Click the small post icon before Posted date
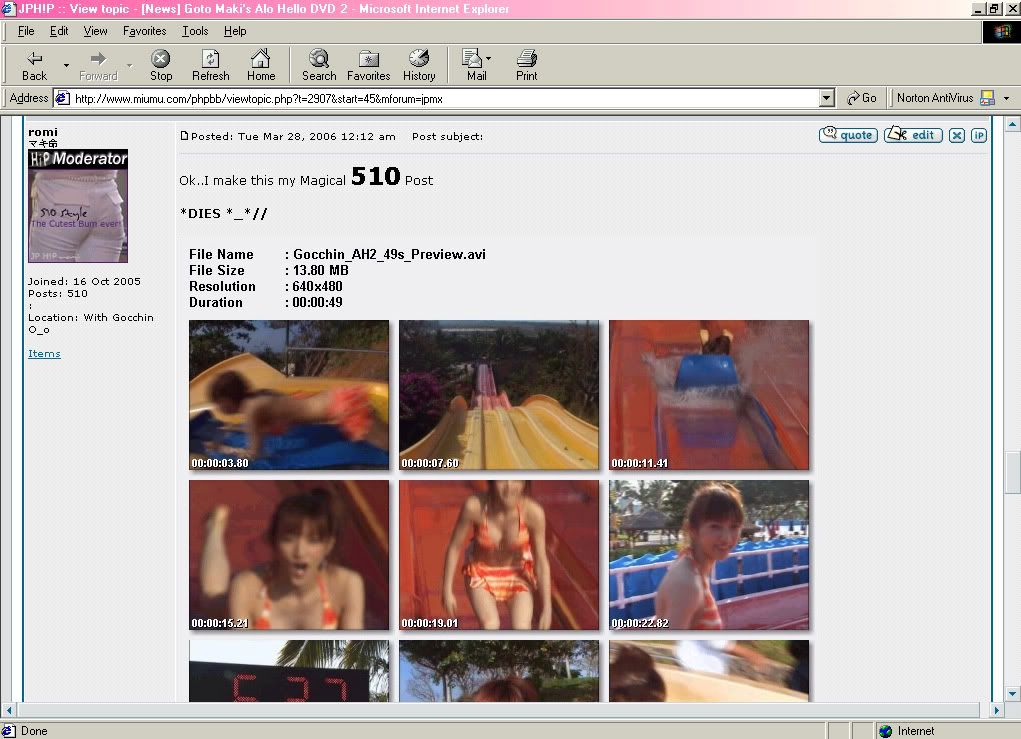 [184, 136]
